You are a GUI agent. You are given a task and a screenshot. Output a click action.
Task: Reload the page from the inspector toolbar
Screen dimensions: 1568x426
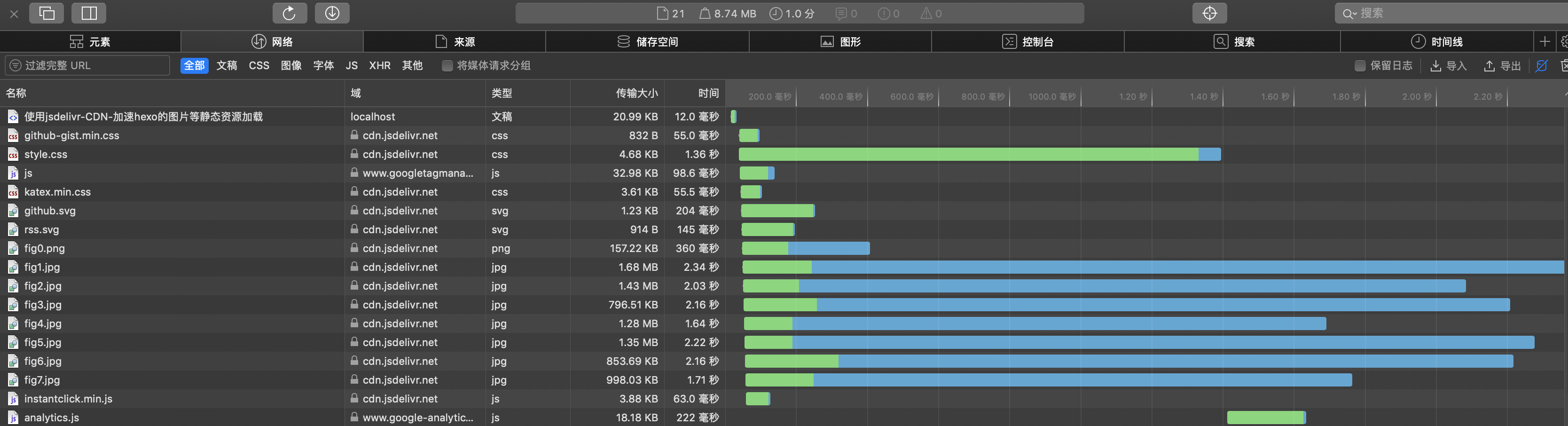289,13
